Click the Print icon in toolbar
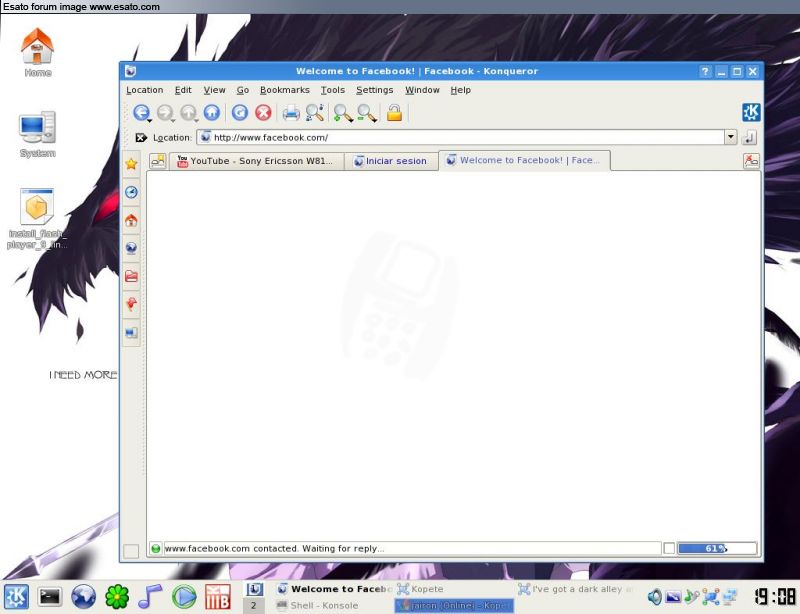Image resolution: width=800 pixels, height=614 pixels. [x=290, y=113]
